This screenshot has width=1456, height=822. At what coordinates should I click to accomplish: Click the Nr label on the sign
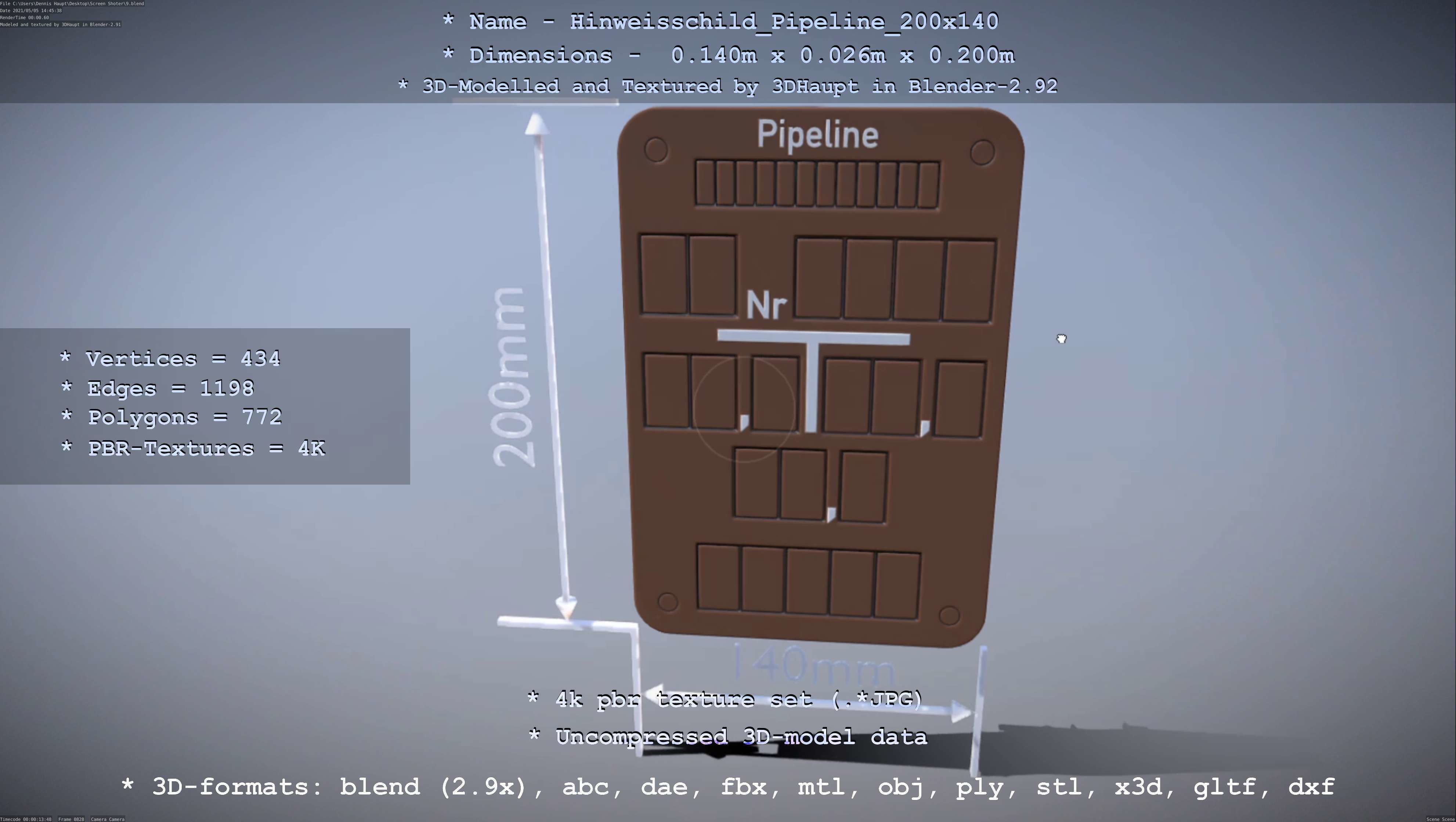[766, 306]
